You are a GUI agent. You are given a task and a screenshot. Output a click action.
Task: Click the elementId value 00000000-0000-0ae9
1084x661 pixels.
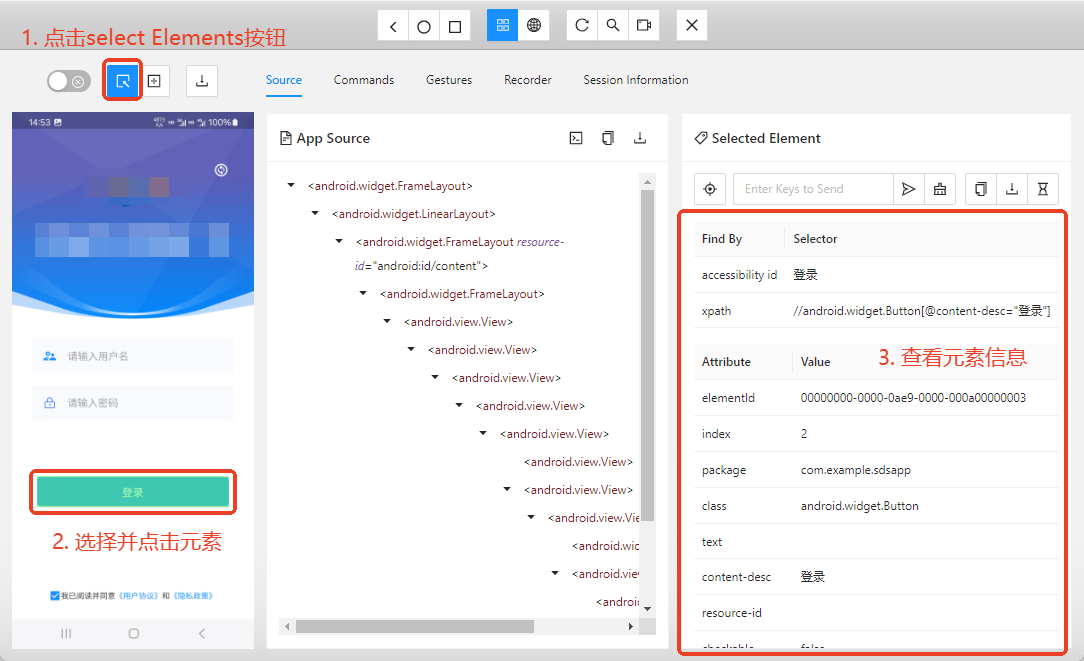pos(913,398)
